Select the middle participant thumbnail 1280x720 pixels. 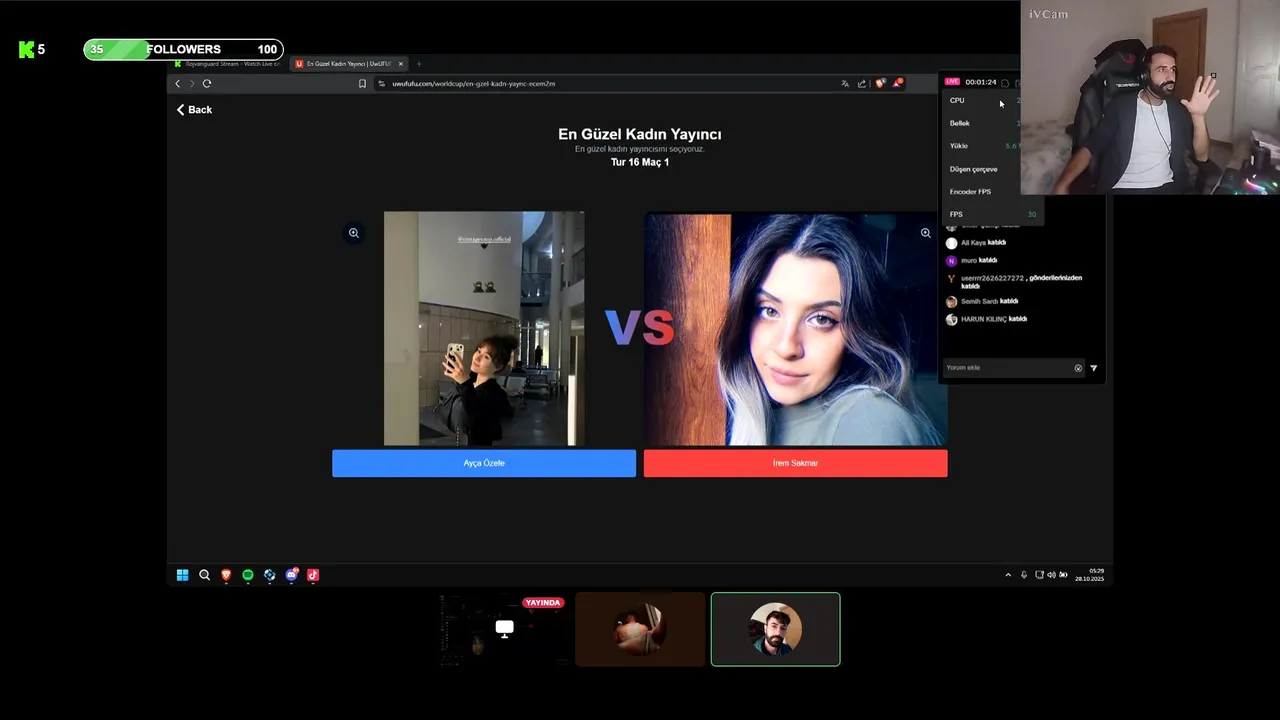tap(640, 629)
